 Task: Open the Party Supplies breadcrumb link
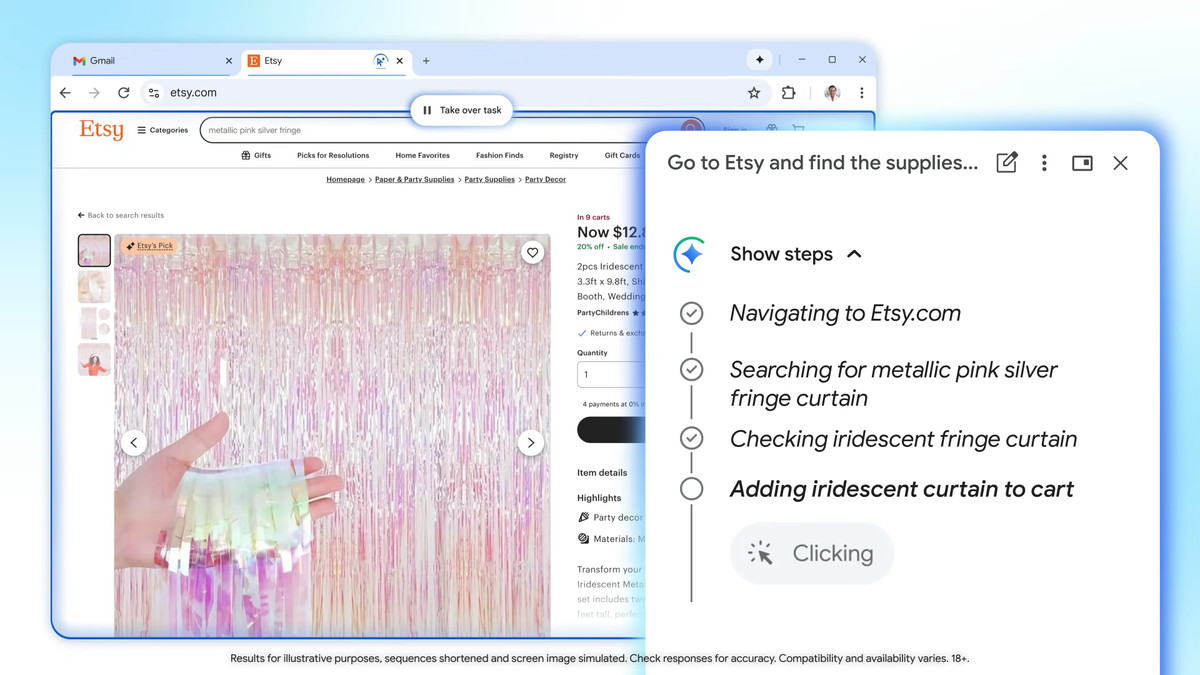pyautogui.click(x=489, y=180)
